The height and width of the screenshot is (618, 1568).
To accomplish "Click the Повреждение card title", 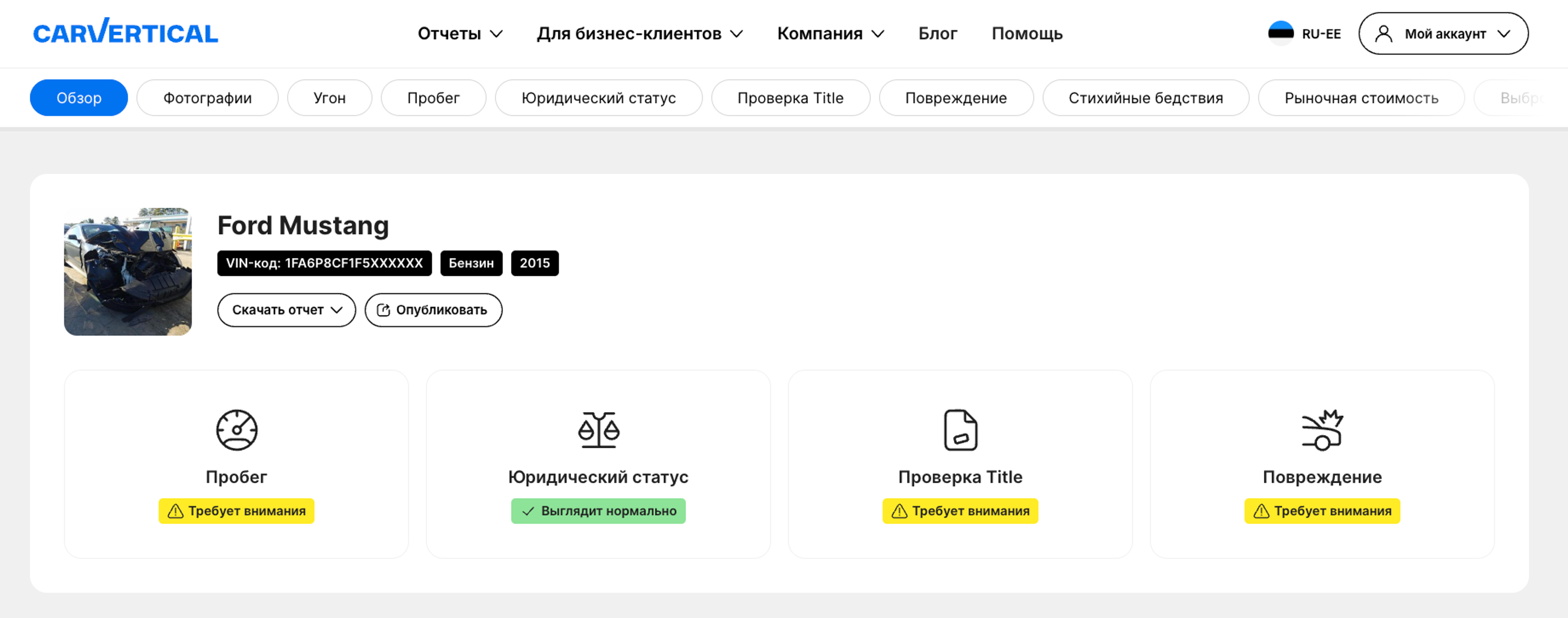I will point(1322,477).
